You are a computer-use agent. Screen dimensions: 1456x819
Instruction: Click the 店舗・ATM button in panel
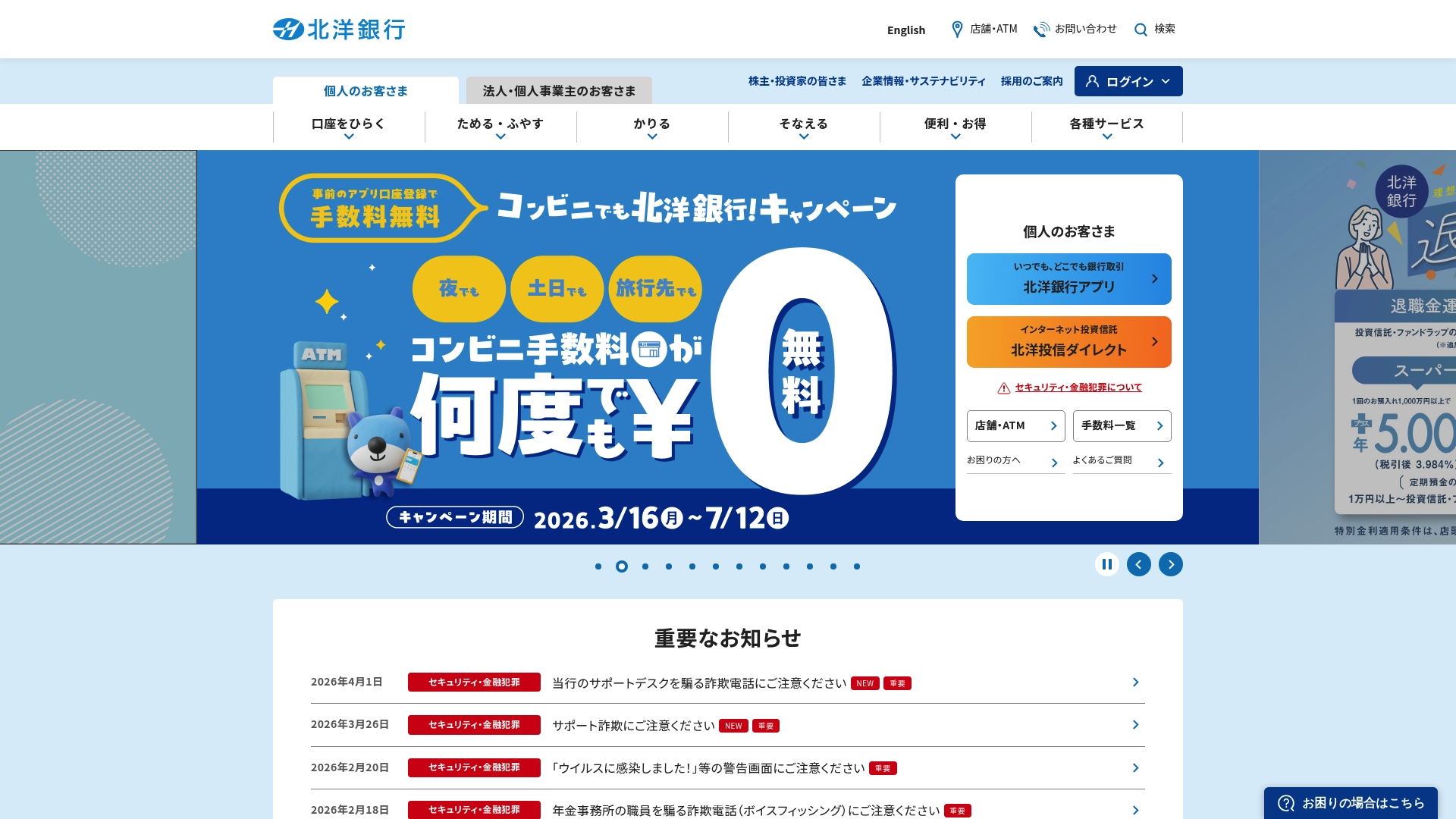point(1016,426)
